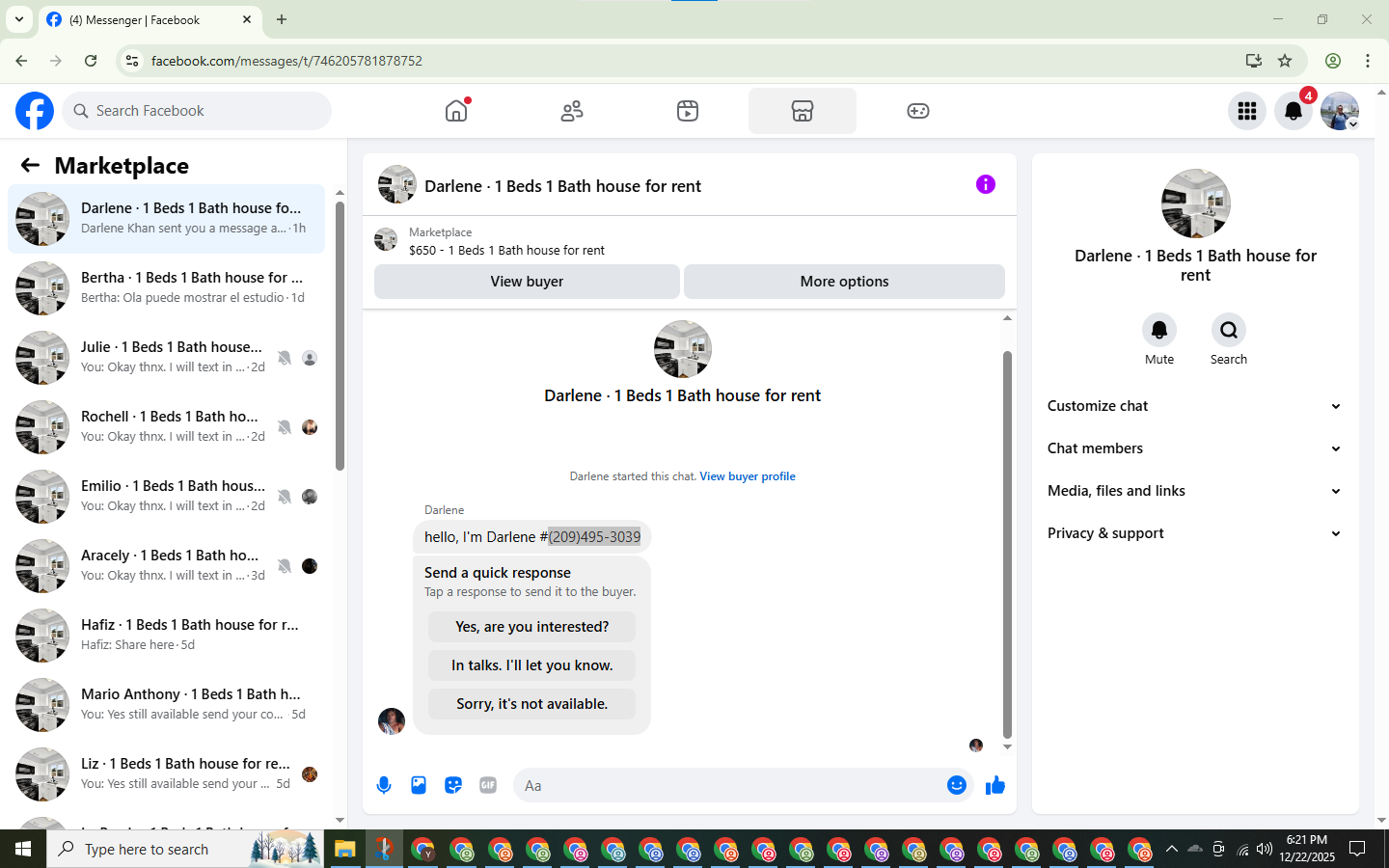Click the browser address bar URL
The width and height of the screenshot is (1389, 868).
[x=286, y=61]
